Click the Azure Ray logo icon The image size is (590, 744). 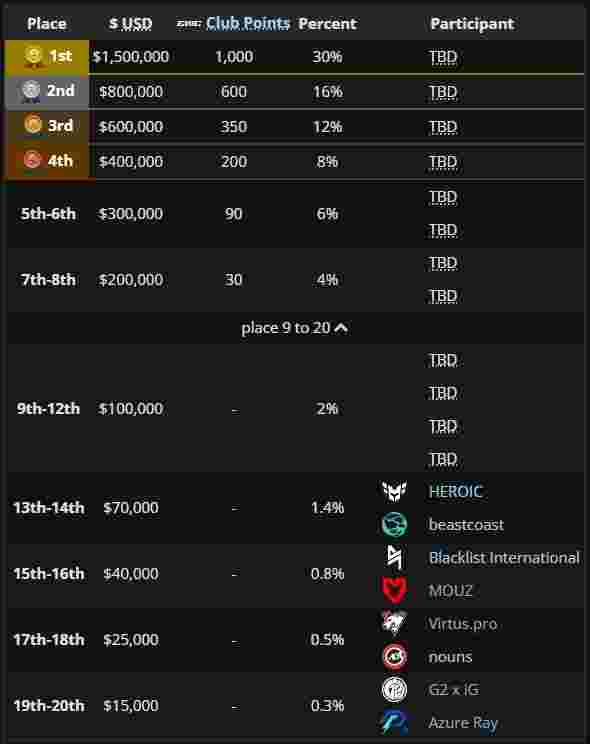click(x=394, y=722)
